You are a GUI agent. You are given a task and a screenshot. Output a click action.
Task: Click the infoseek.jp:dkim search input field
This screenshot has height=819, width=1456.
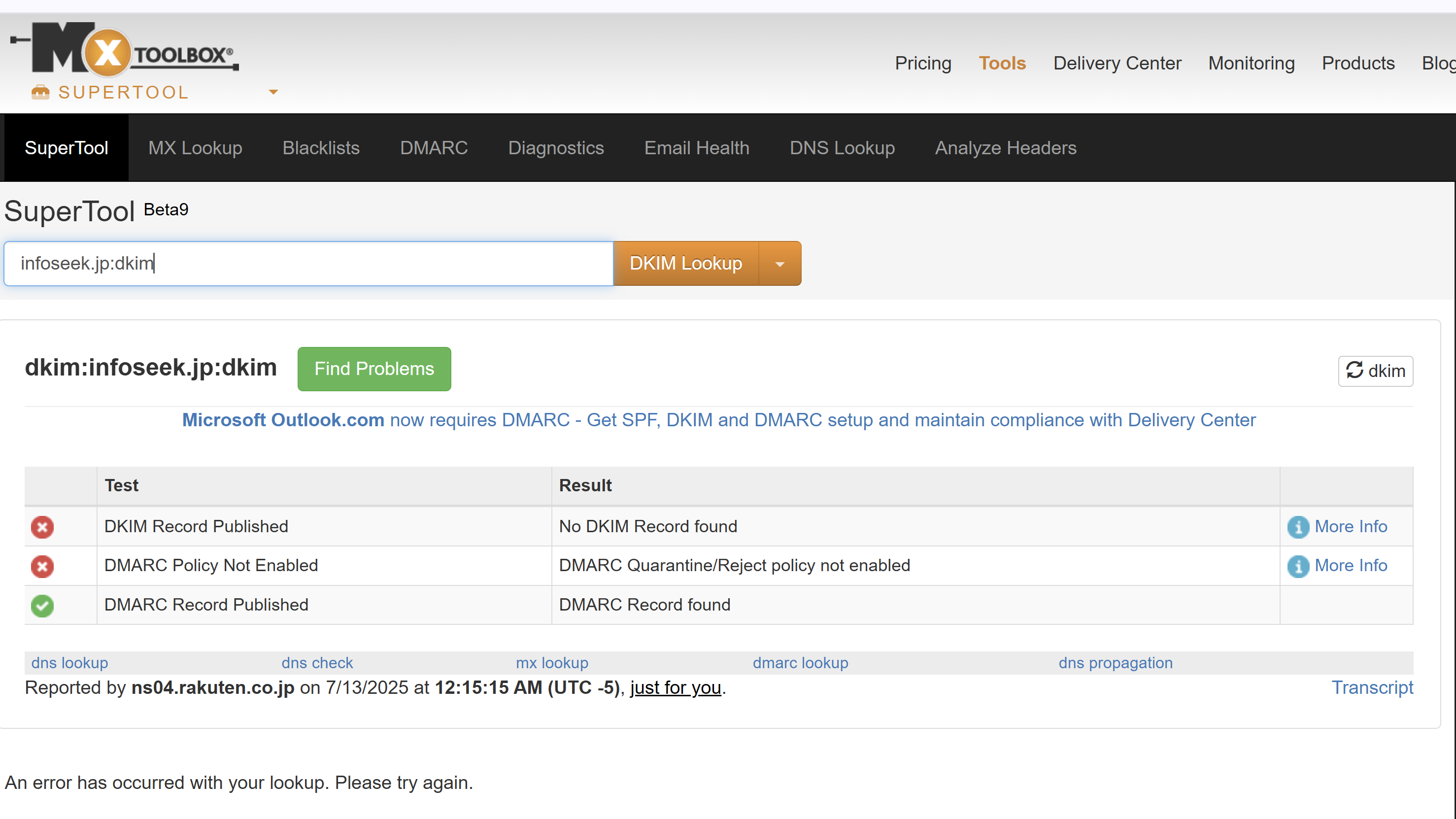[x=308, y=264]
